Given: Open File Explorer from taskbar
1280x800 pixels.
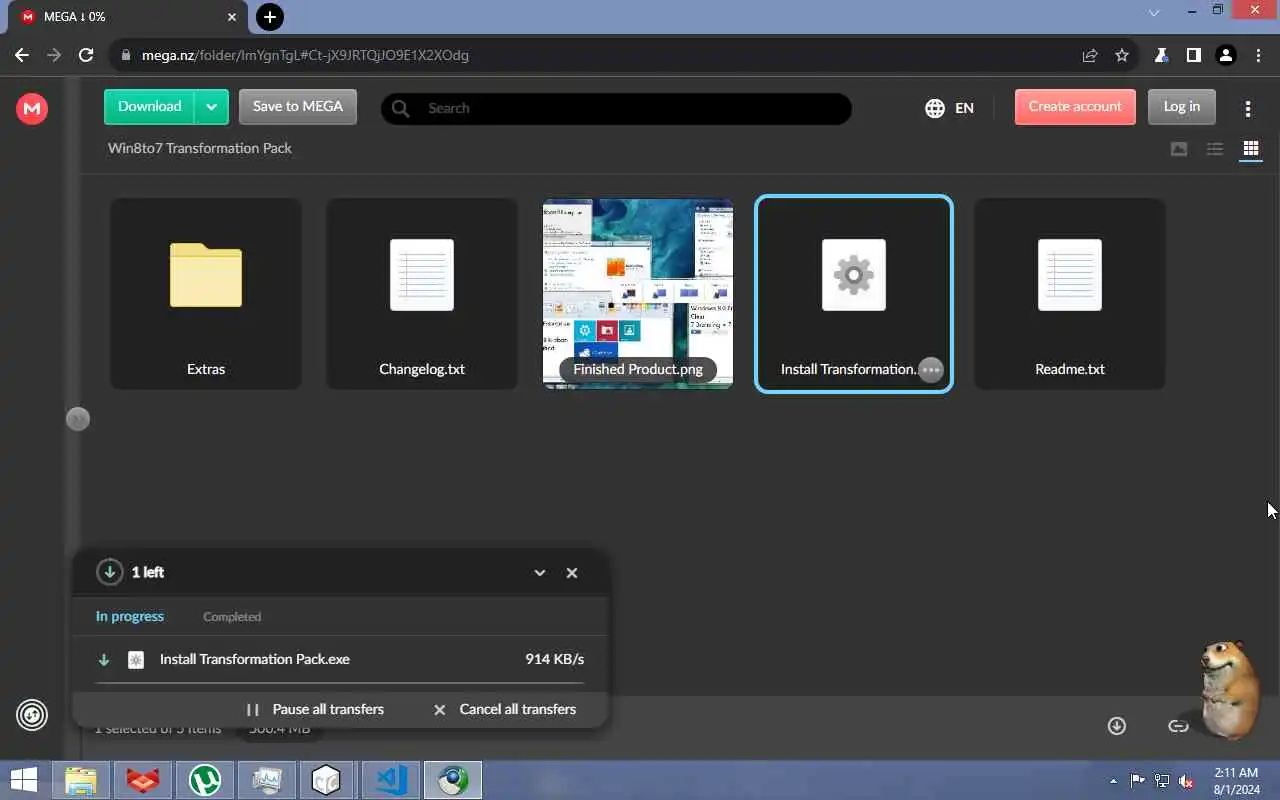Looking at the screenshot, I should click(81, 780).
